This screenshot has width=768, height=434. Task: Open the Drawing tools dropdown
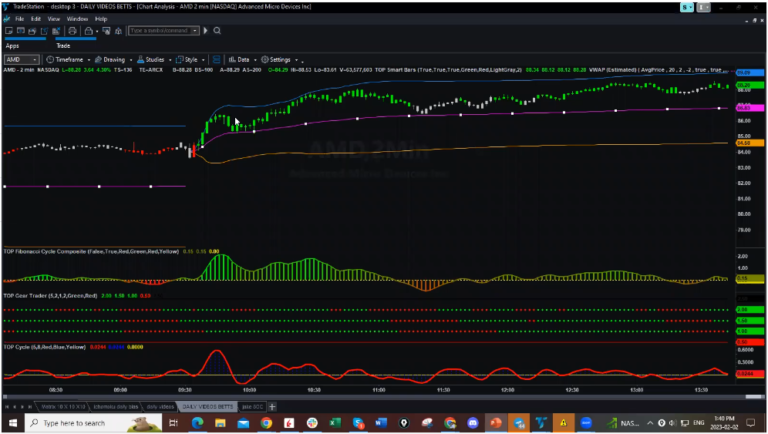point(109,59)
